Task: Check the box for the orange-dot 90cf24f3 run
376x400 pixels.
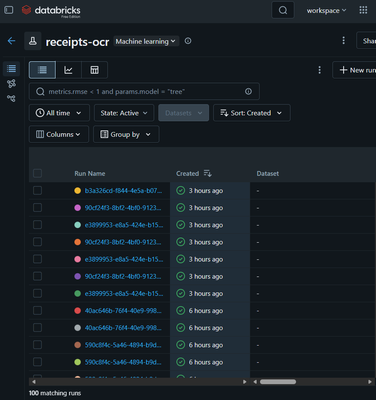Action: coord(38,242)
